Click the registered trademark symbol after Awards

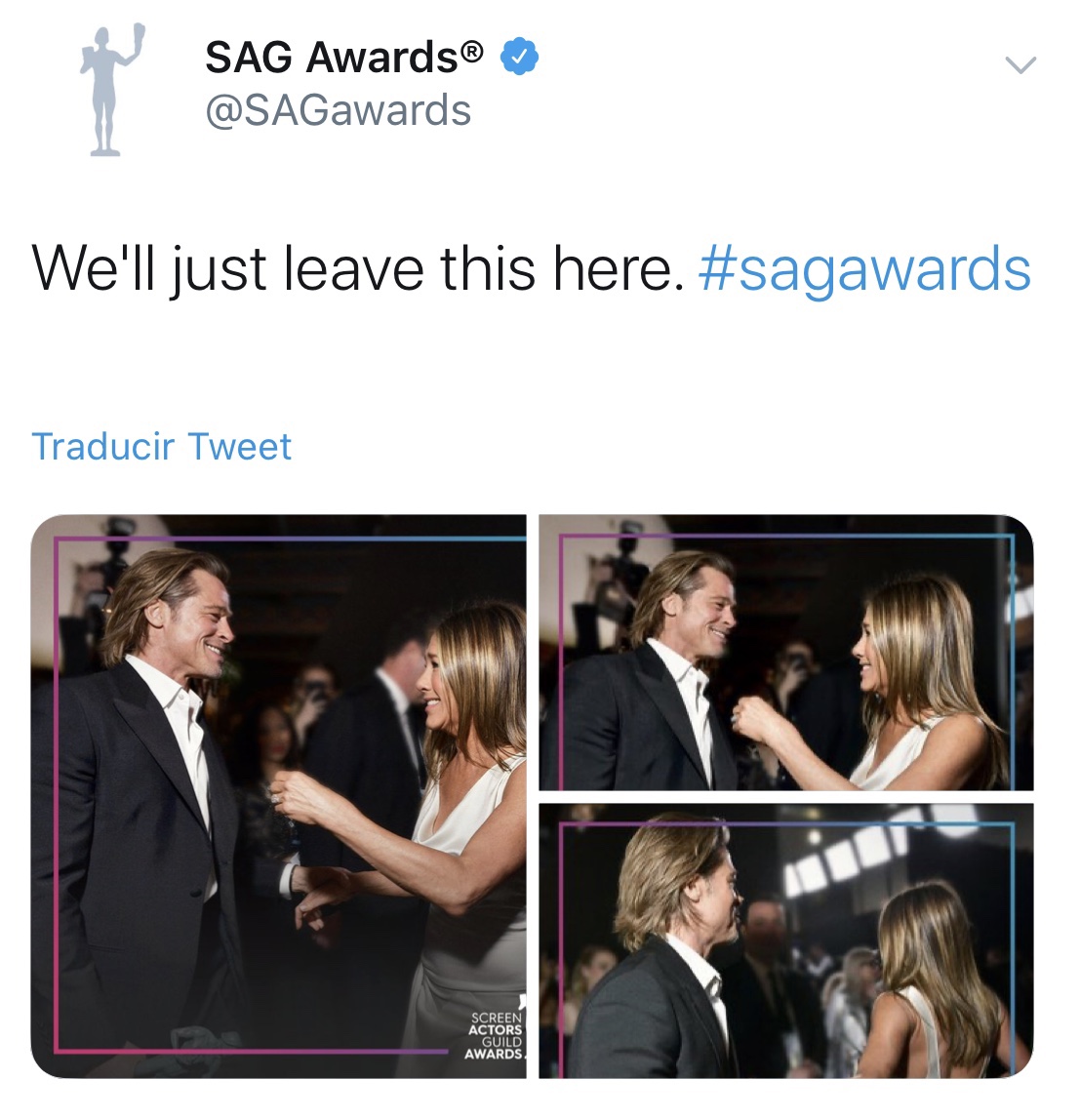click(x=472, y=52)
